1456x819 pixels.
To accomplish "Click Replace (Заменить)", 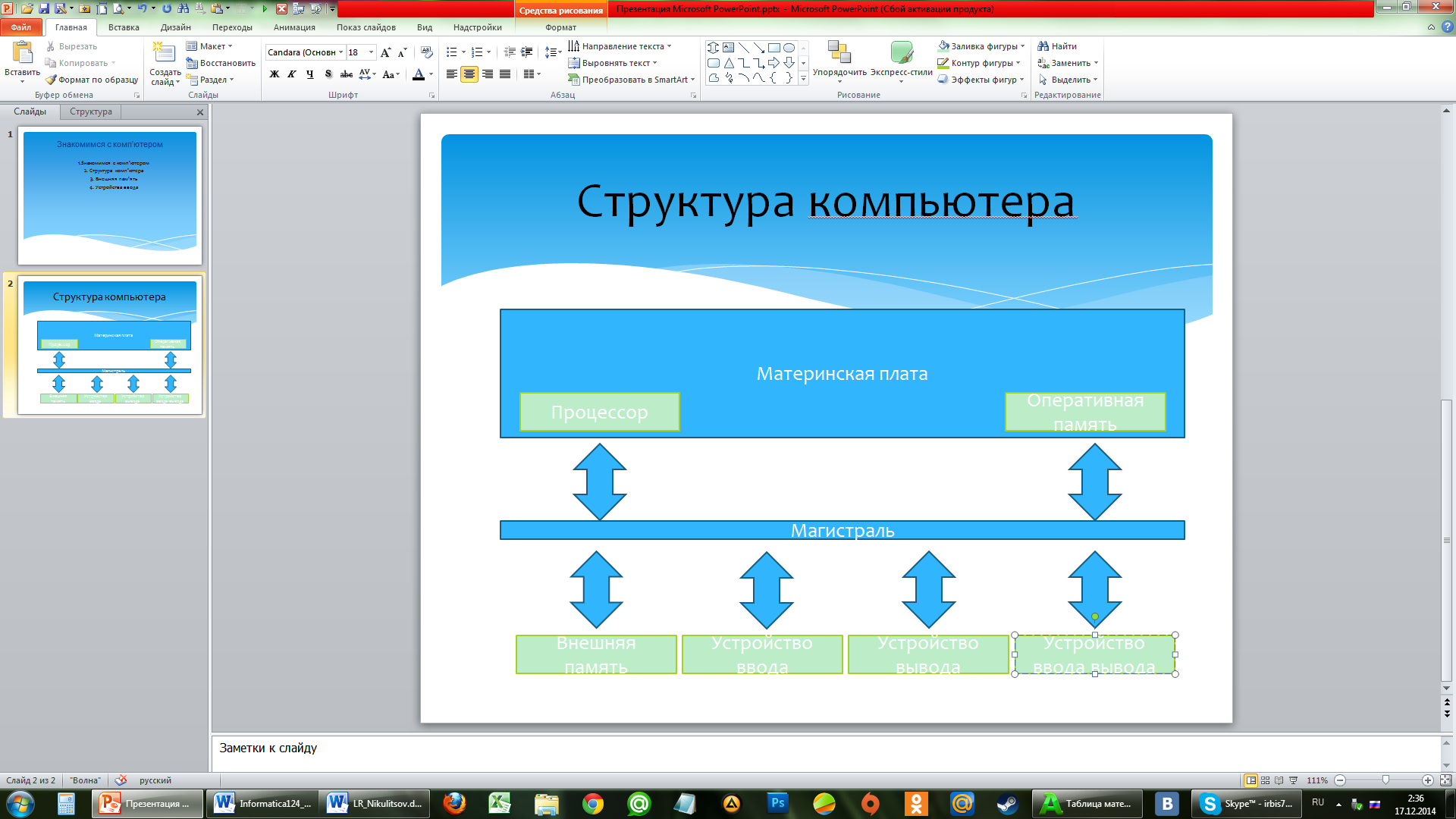I will coord(1068,63).
